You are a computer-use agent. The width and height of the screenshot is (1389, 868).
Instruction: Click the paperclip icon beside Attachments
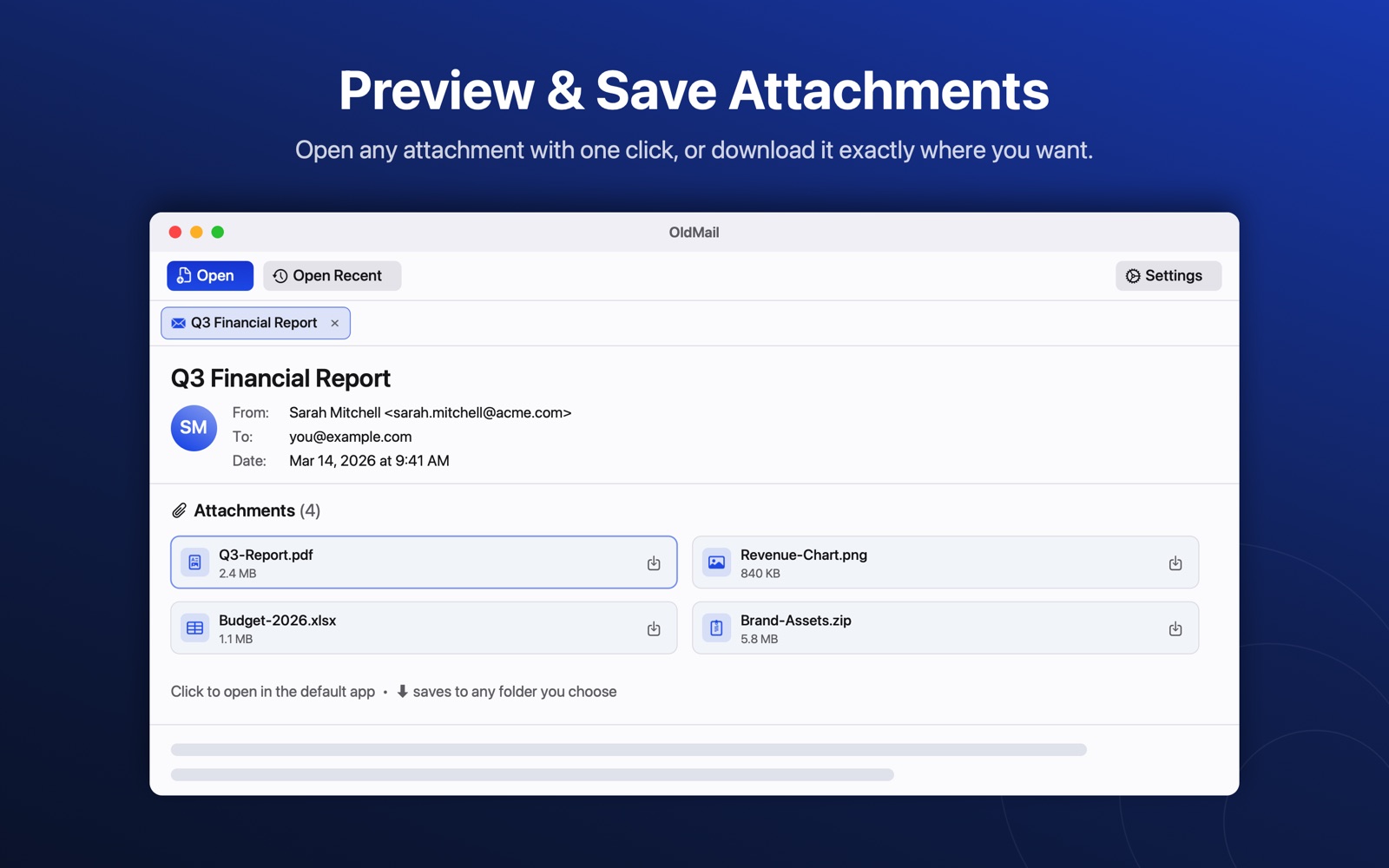179,510
